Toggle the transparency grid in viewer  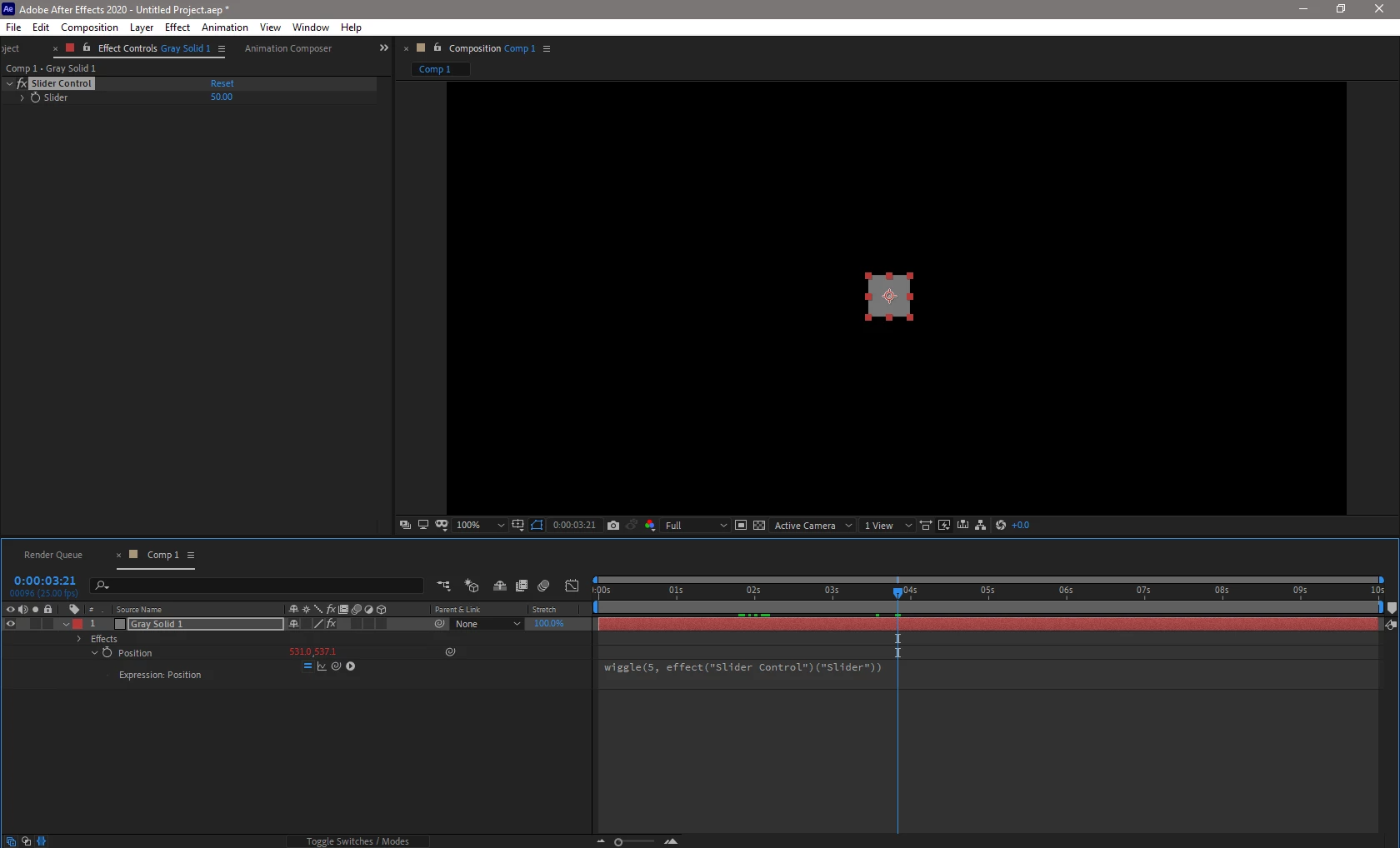click(x=759, y=526)
